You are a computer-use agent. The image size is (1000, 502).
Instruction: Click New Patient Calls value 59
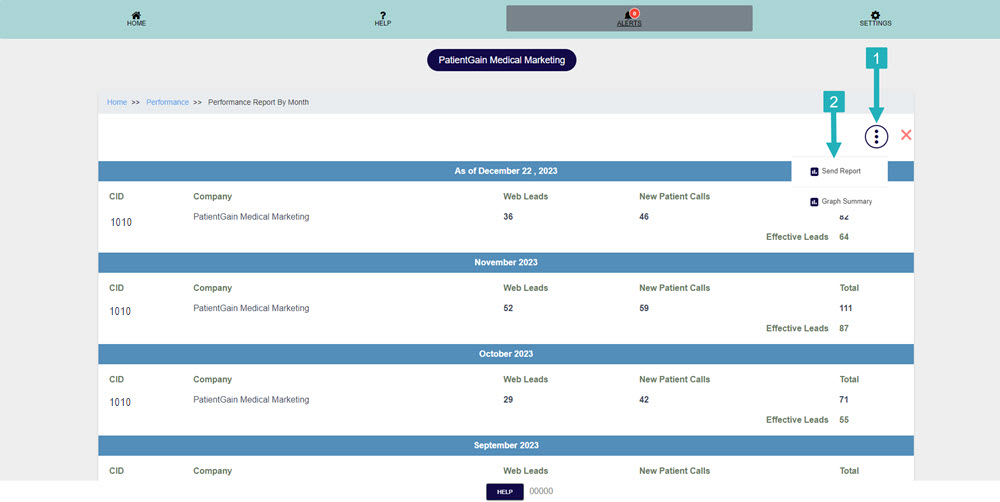(643, 308)
